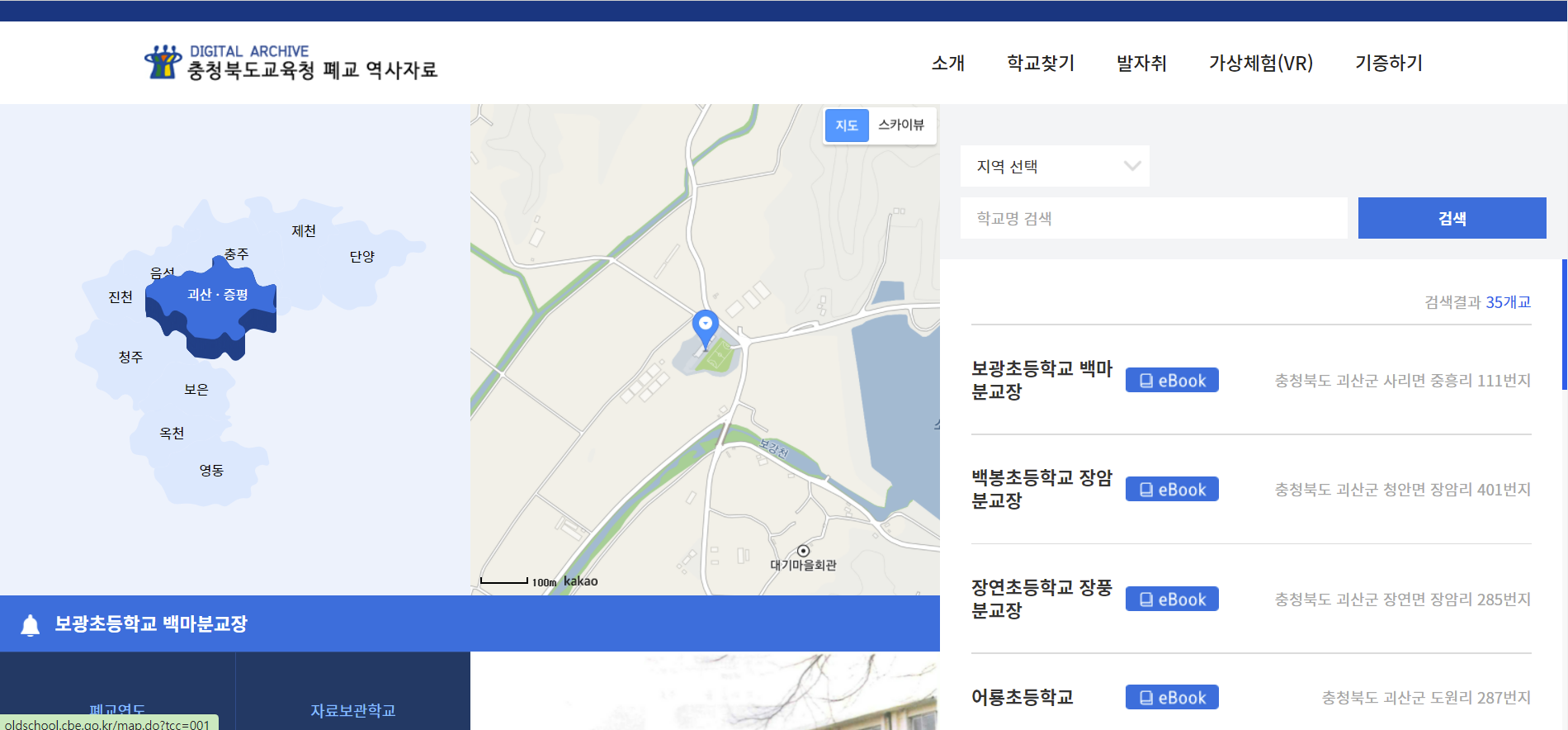Click the 충청북도교육청 Digital Archive logo

pos(290,63)
